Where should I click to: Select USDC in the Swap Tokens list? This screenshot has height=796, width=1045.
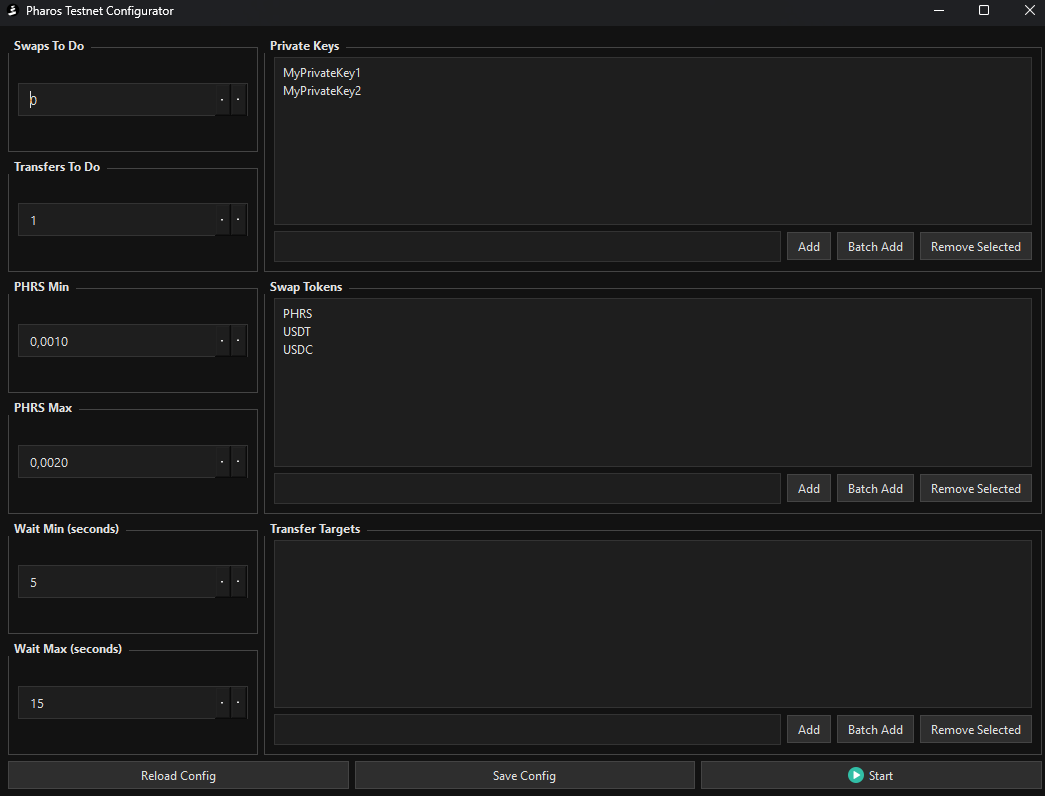click(x=298, y=349)
